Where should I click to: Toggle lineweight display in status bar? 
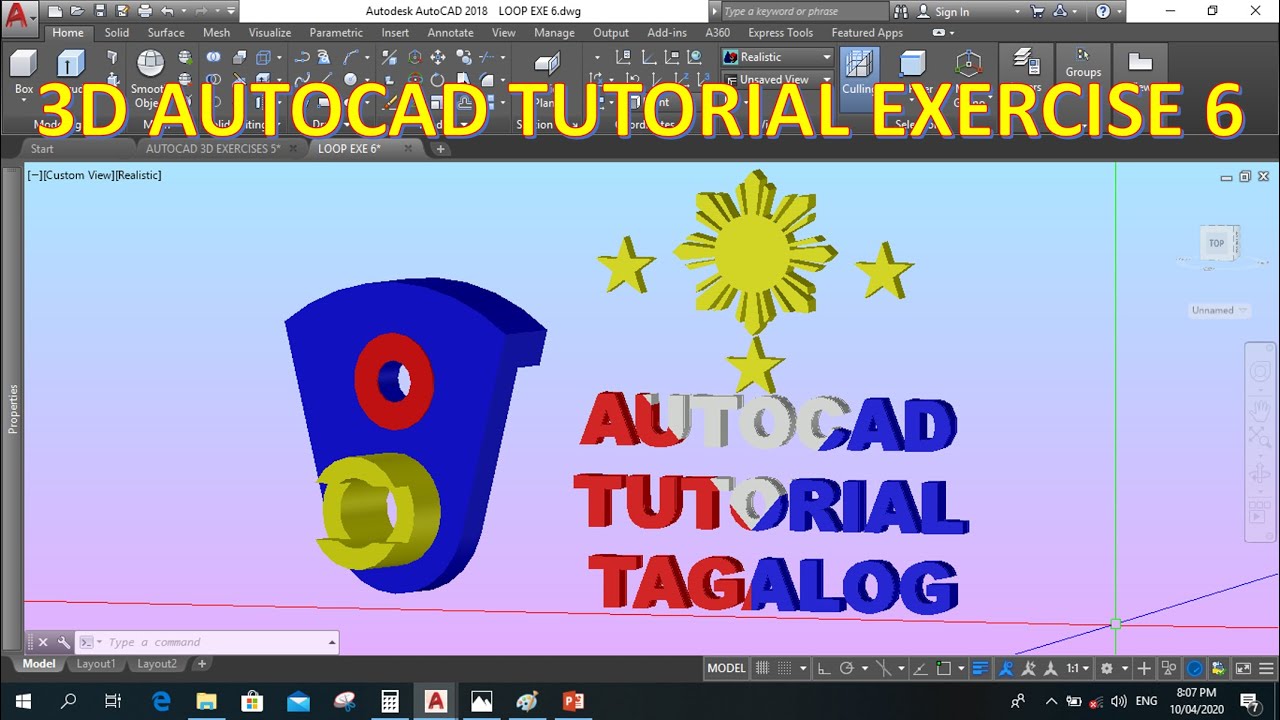tap(980, 668)
